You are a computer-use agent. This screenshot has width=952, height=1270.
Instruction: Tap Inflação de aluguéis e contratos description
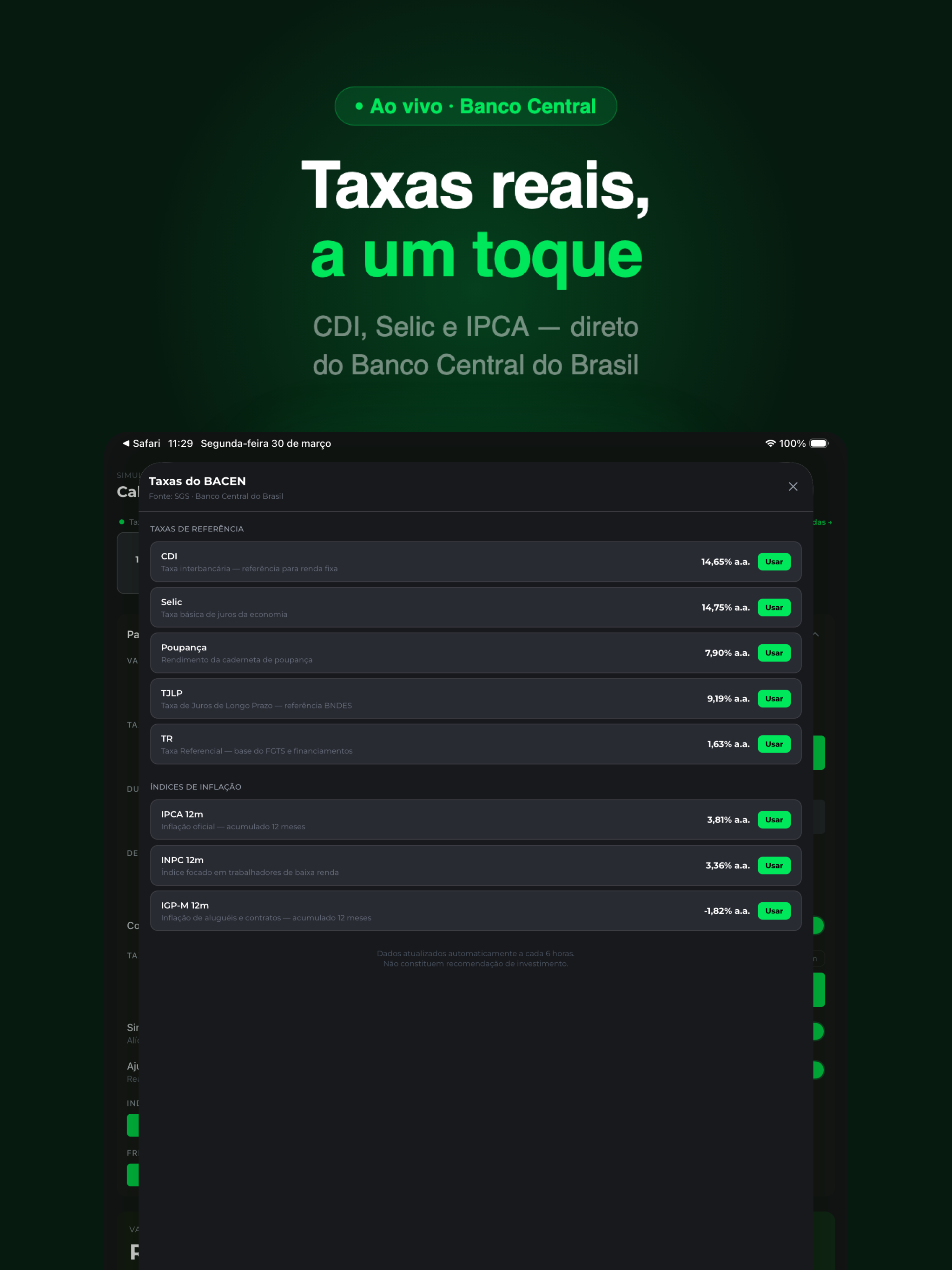pyautogui.click(x=266, y=918)
